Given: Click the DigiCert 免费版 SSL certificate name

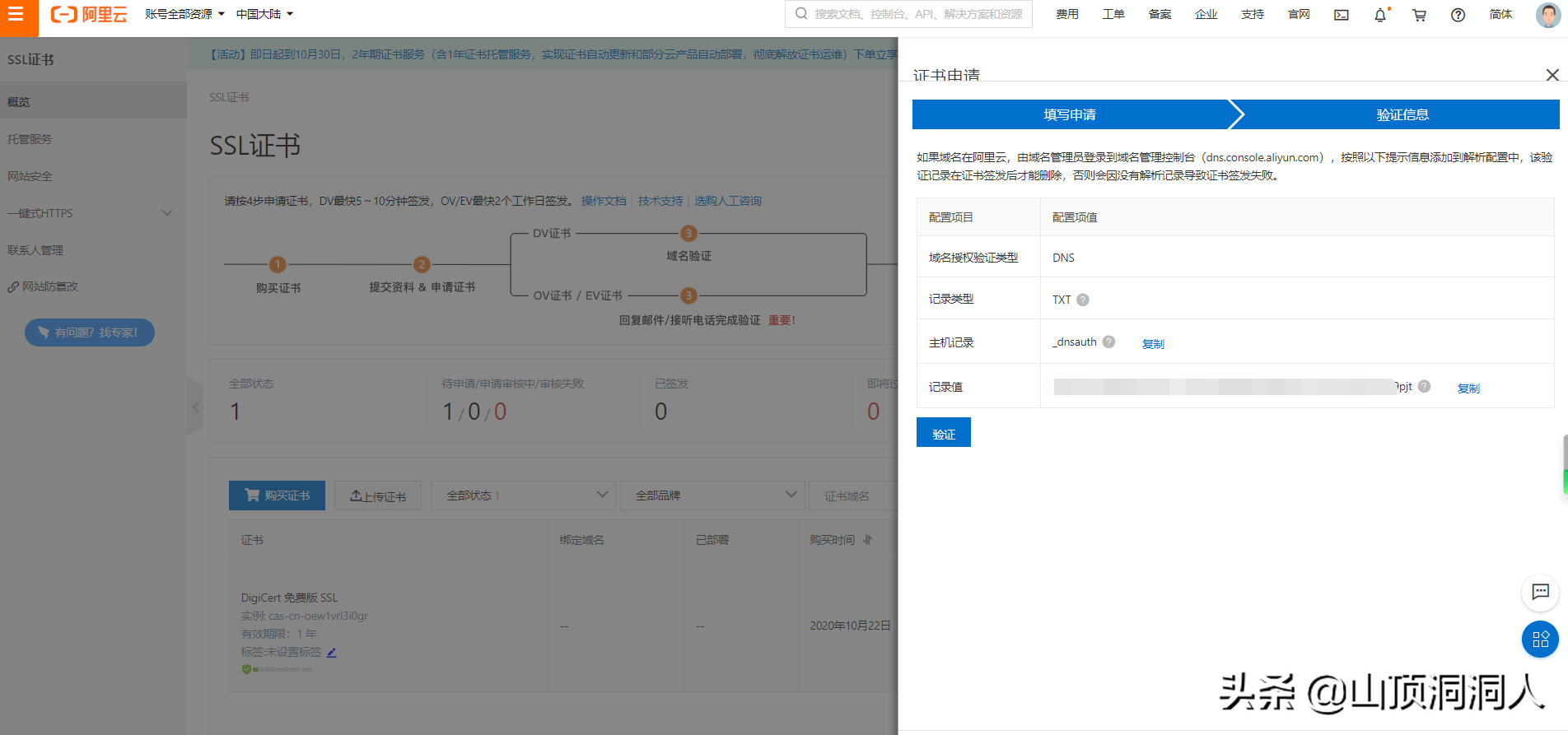Looking at the screenshot, I should pyautogui.click(x=289, y=598).
